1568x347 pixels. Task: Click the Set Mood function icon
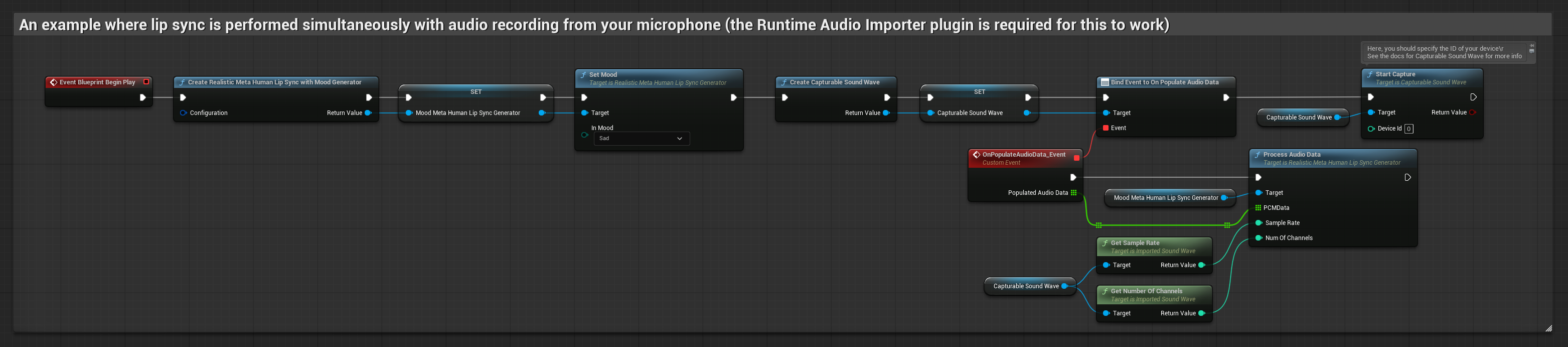click(583, 75)
